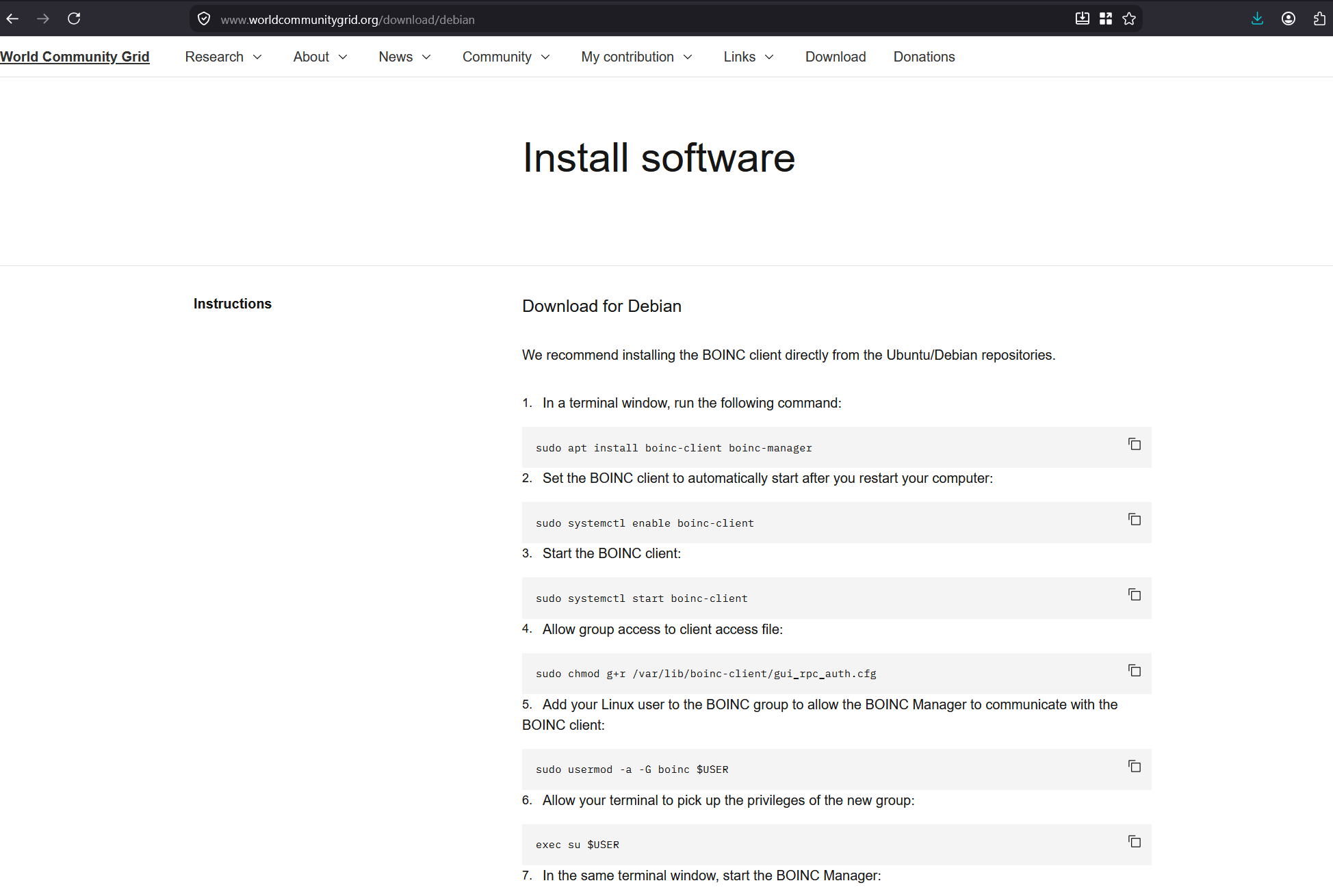Go to the Donations page link
The width and height of the screenshot is (1333, 896).
click(x=924, y=57)
